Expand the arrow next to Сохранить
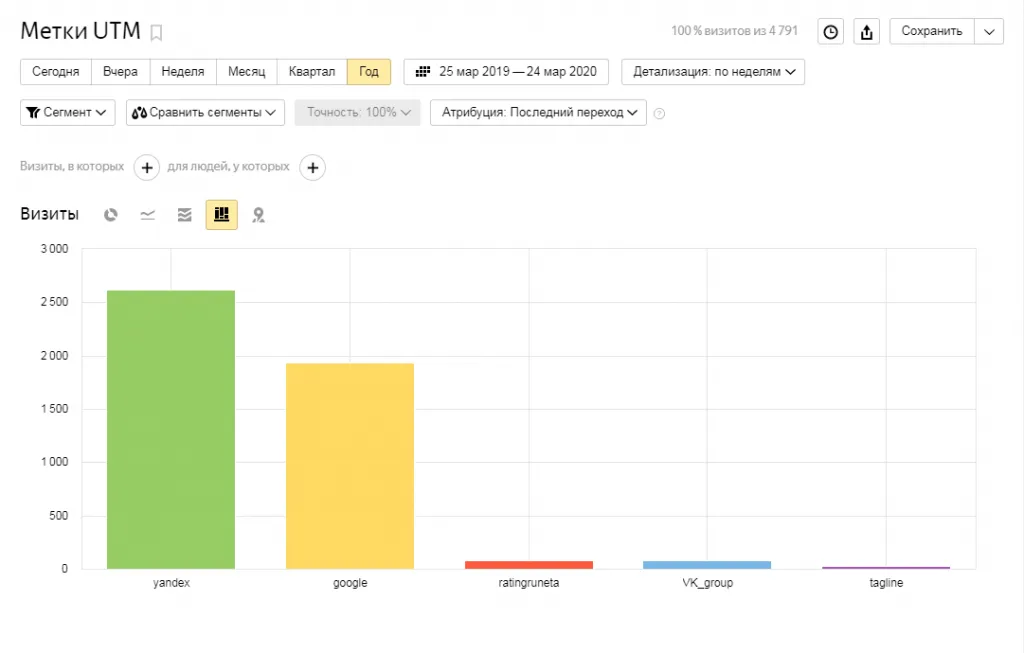The width and height of the screenshot is (1024, 653). (989, 31)
